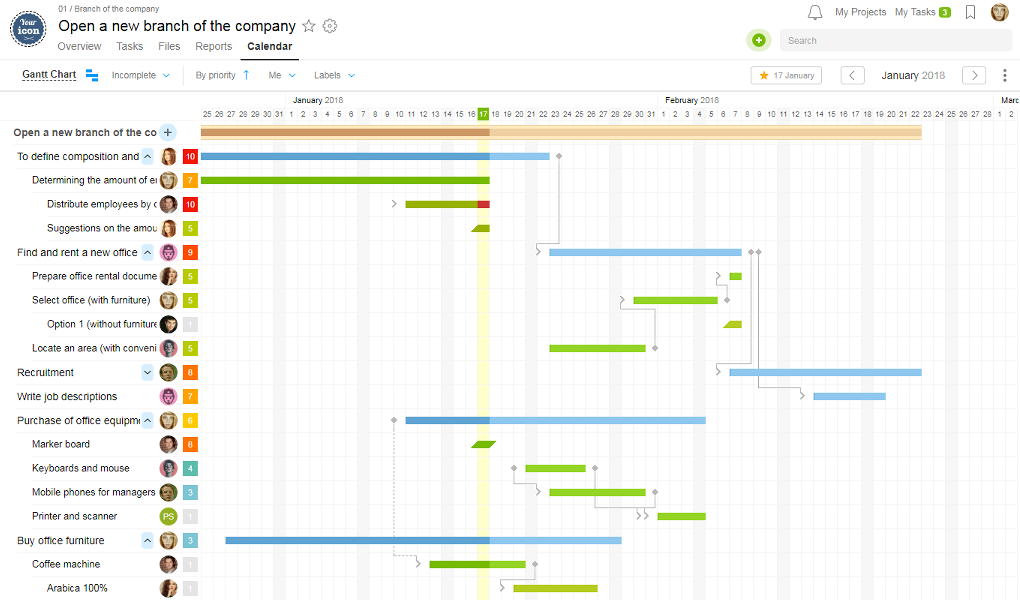The height and width of the screenshot is (600, 1020).
Task: Open the Me assignee dropdown
Action: click(282, 75)
